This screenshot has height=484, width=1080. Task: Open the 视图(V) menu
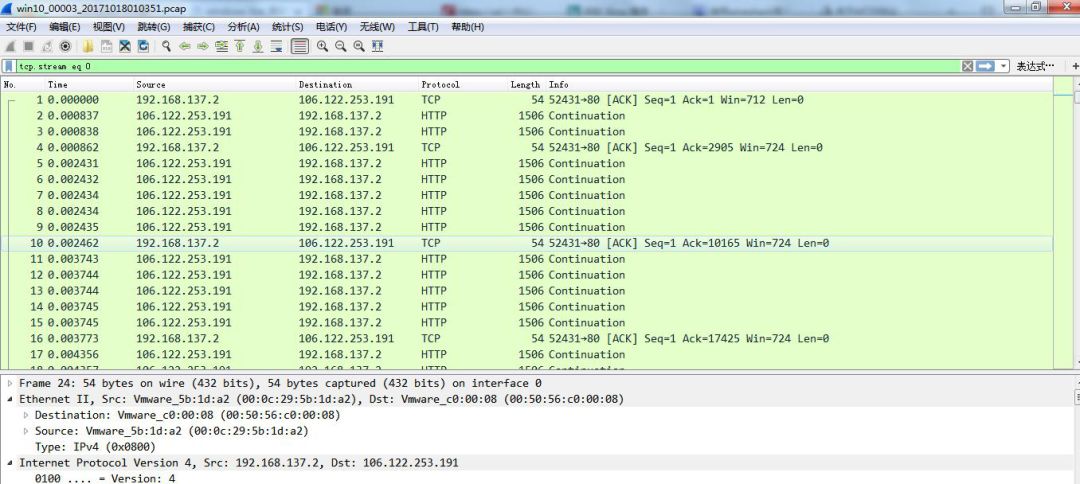109,27
